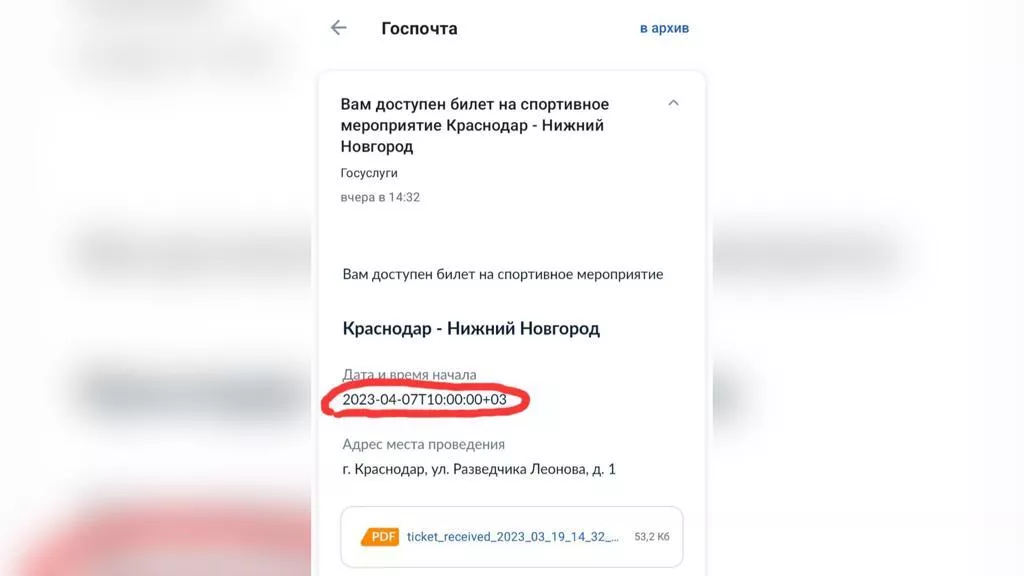The width and height of the screenshot is (1024, 576).
Task: Select the Госуслуги sender label
Action: [x=369, y=173]
